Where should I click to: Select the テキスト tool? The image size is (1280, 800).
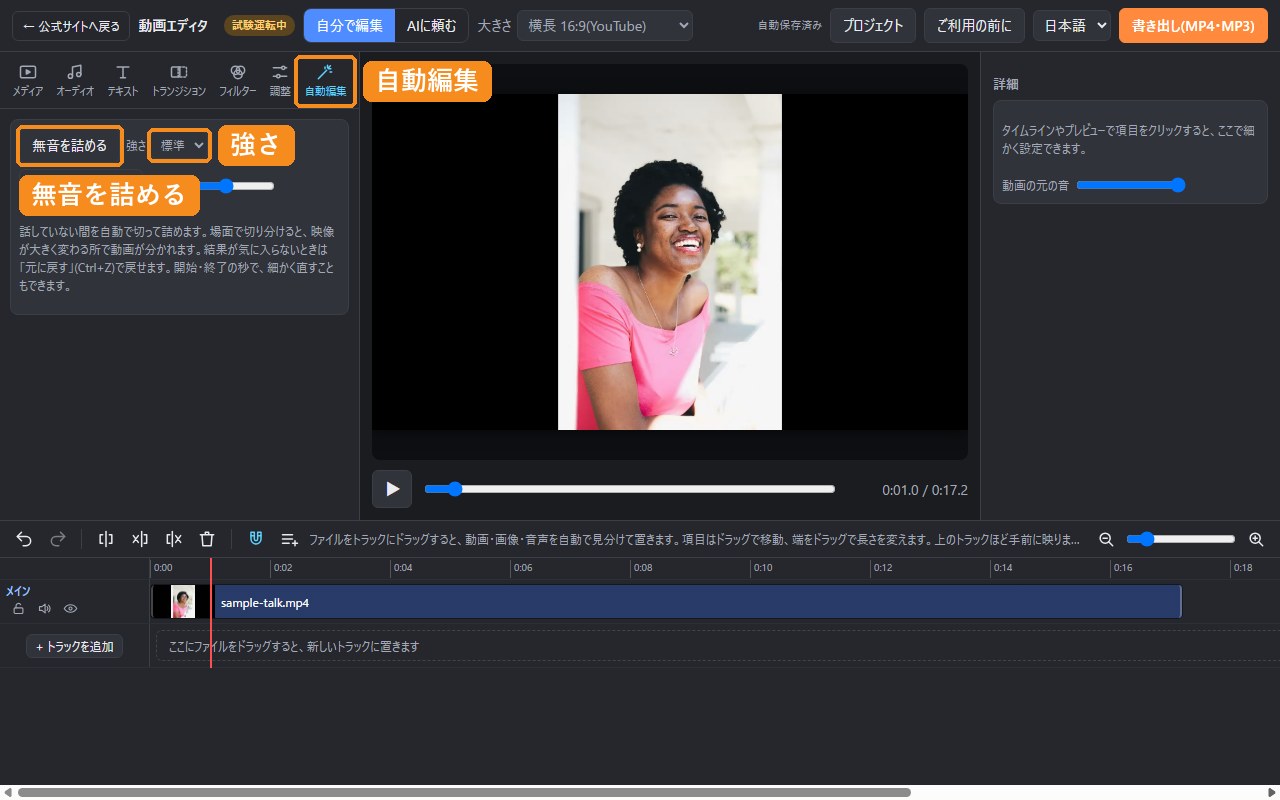pyautogui.click(x=123, y=81)
